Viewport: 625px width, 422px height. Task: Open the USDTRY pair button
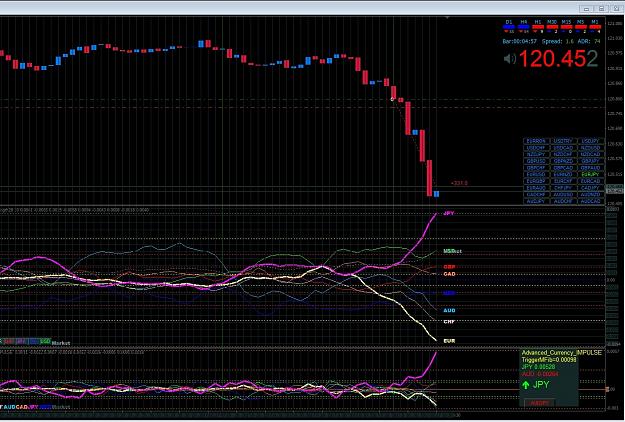pyautogui.click(x=564, y=141)
